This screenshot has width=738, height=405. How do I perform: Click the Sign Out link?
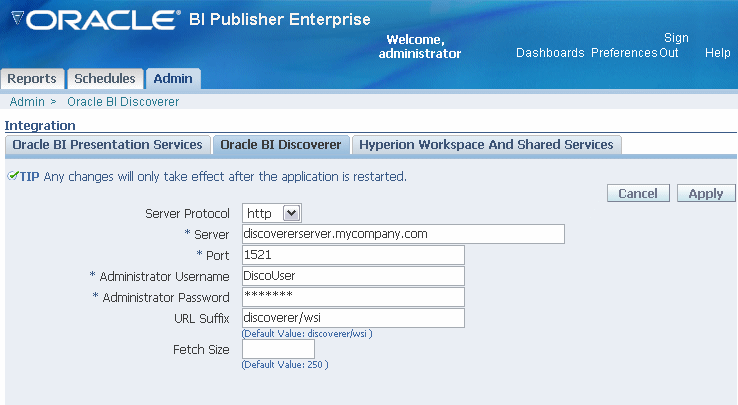(x=673, y=45)
